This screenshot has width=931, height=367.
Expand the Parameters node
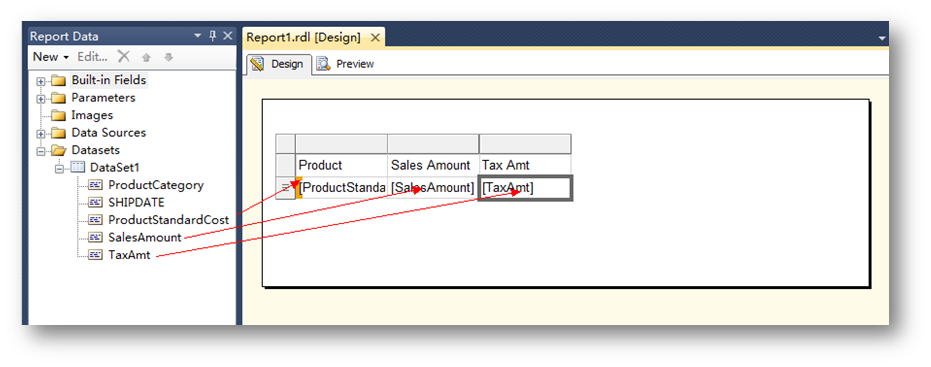coord(40,99)
